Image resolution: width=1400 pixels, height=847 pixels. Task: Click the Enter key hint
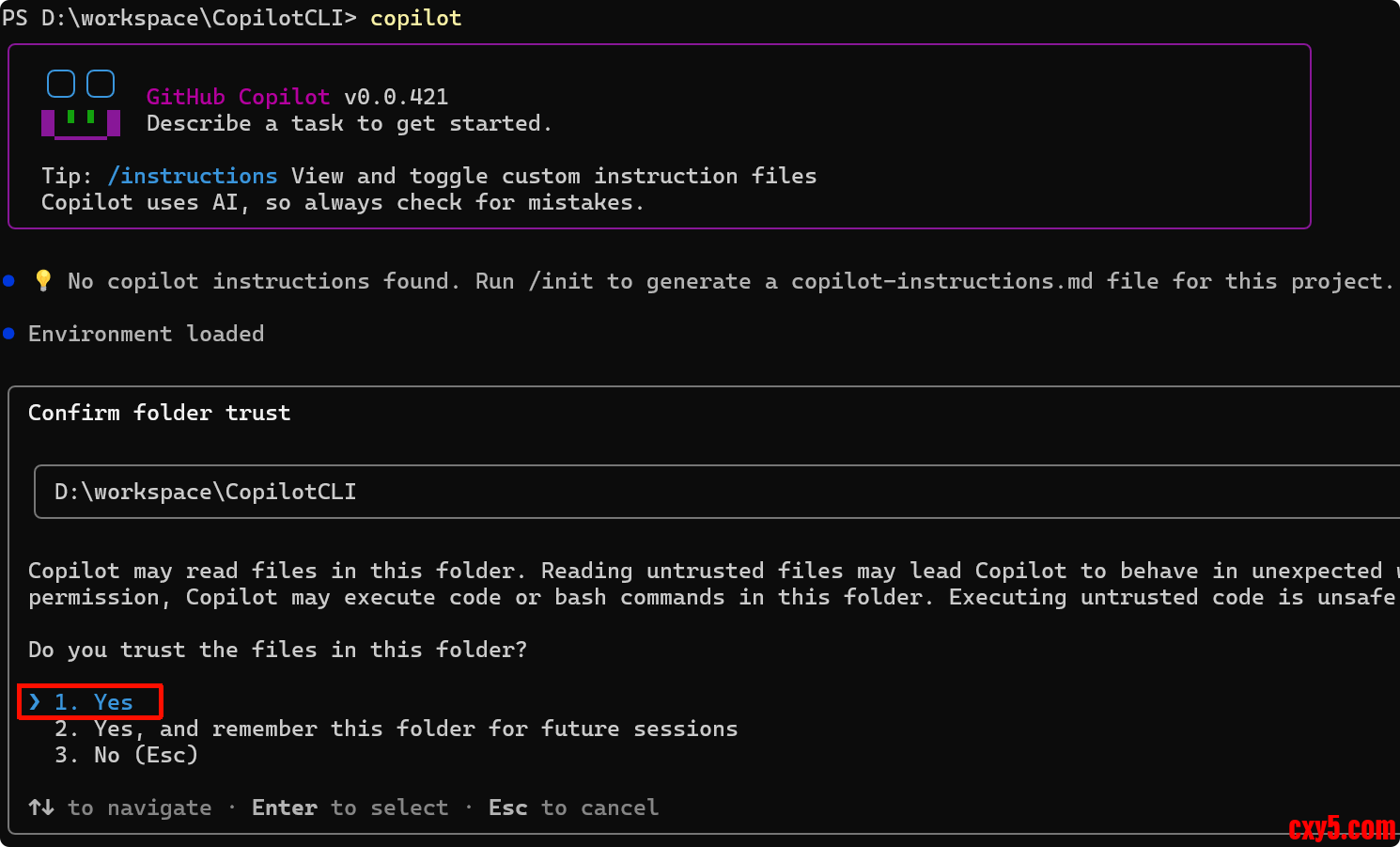click(x=284, y=808)
